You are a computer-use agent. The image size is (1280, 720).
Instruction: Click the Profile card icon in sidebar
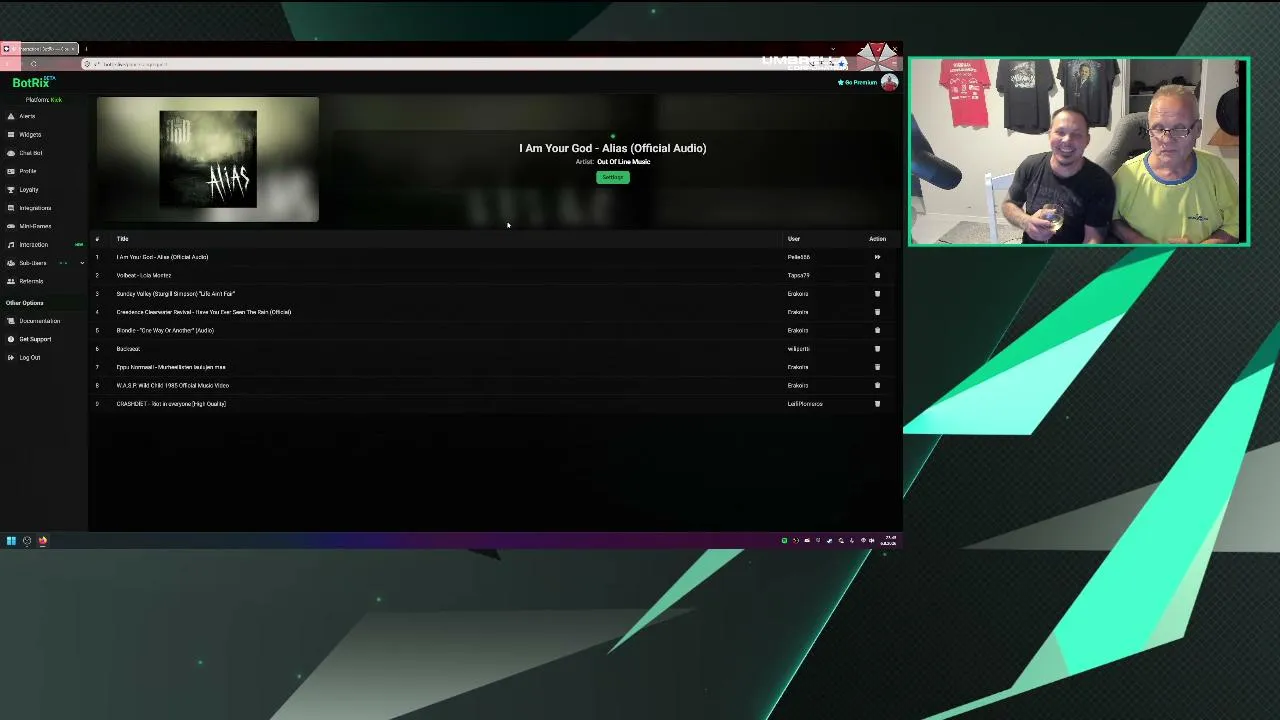(x=11, y=171)
